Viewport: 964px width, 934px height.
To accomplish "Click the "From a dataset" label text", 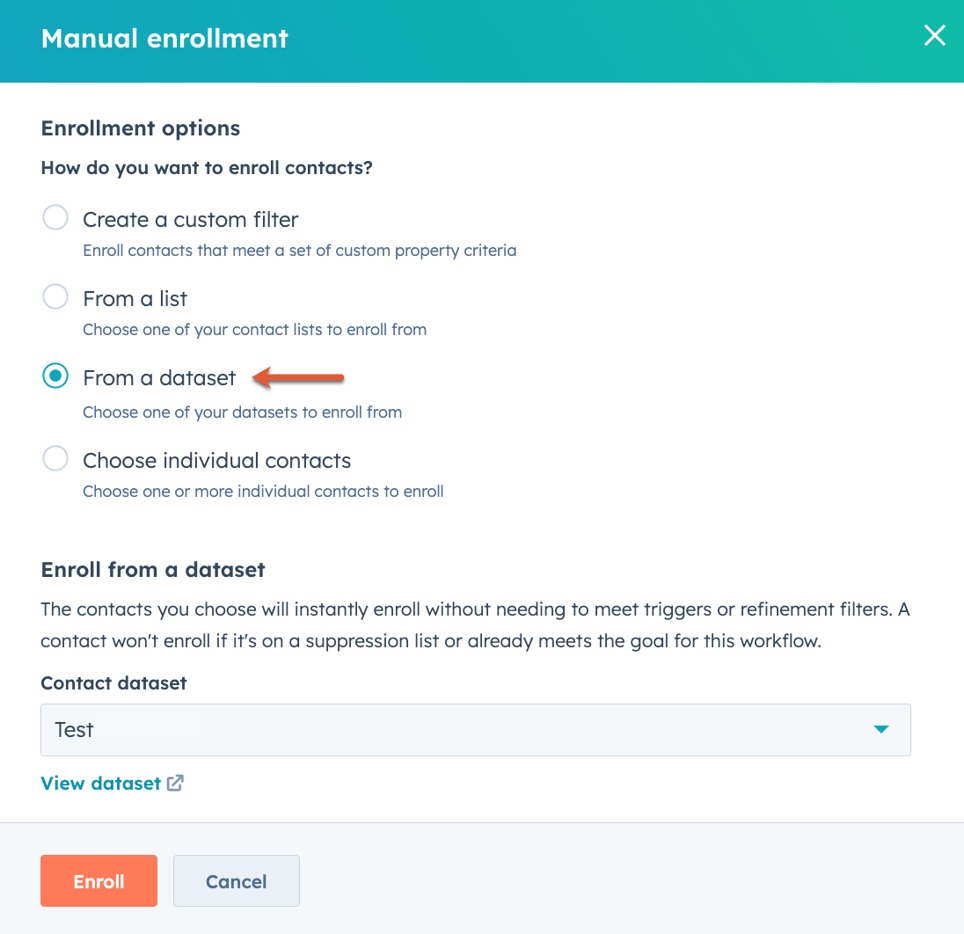I will 159,378.
